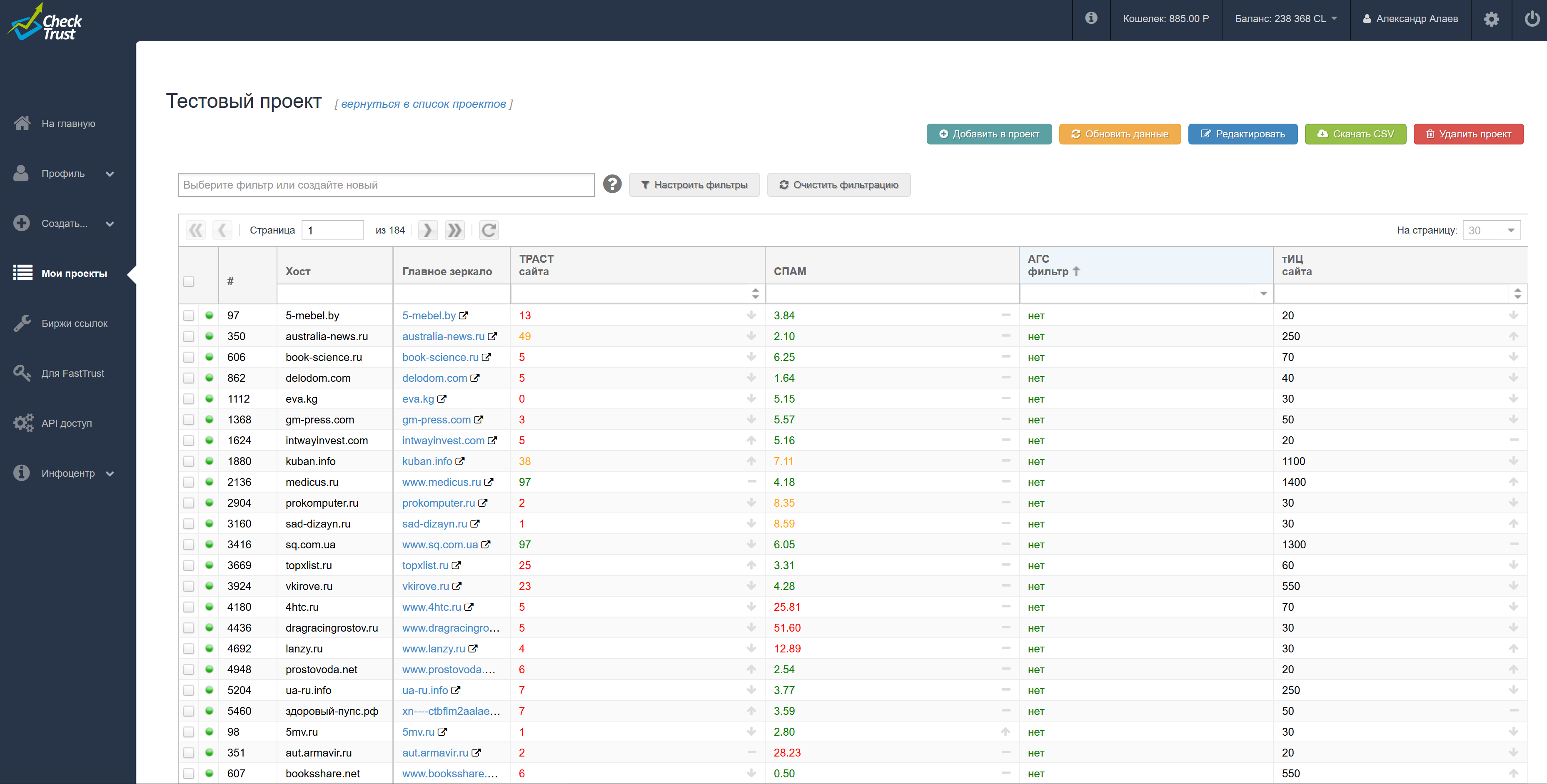Open settings gear in header
Image resolution: width=1547 pixels, height=784 pixels.
1491,19
